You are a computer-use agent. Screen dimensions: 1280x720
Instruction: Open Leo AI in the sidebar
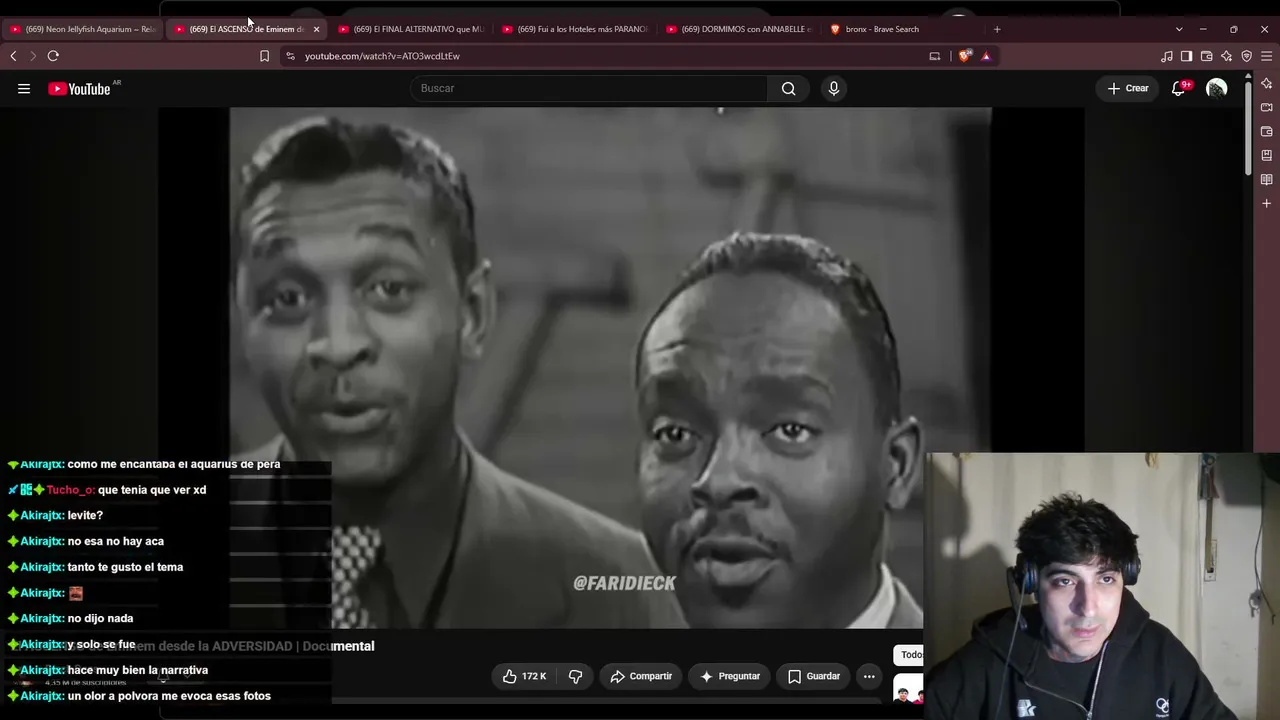pos(1266,83)
